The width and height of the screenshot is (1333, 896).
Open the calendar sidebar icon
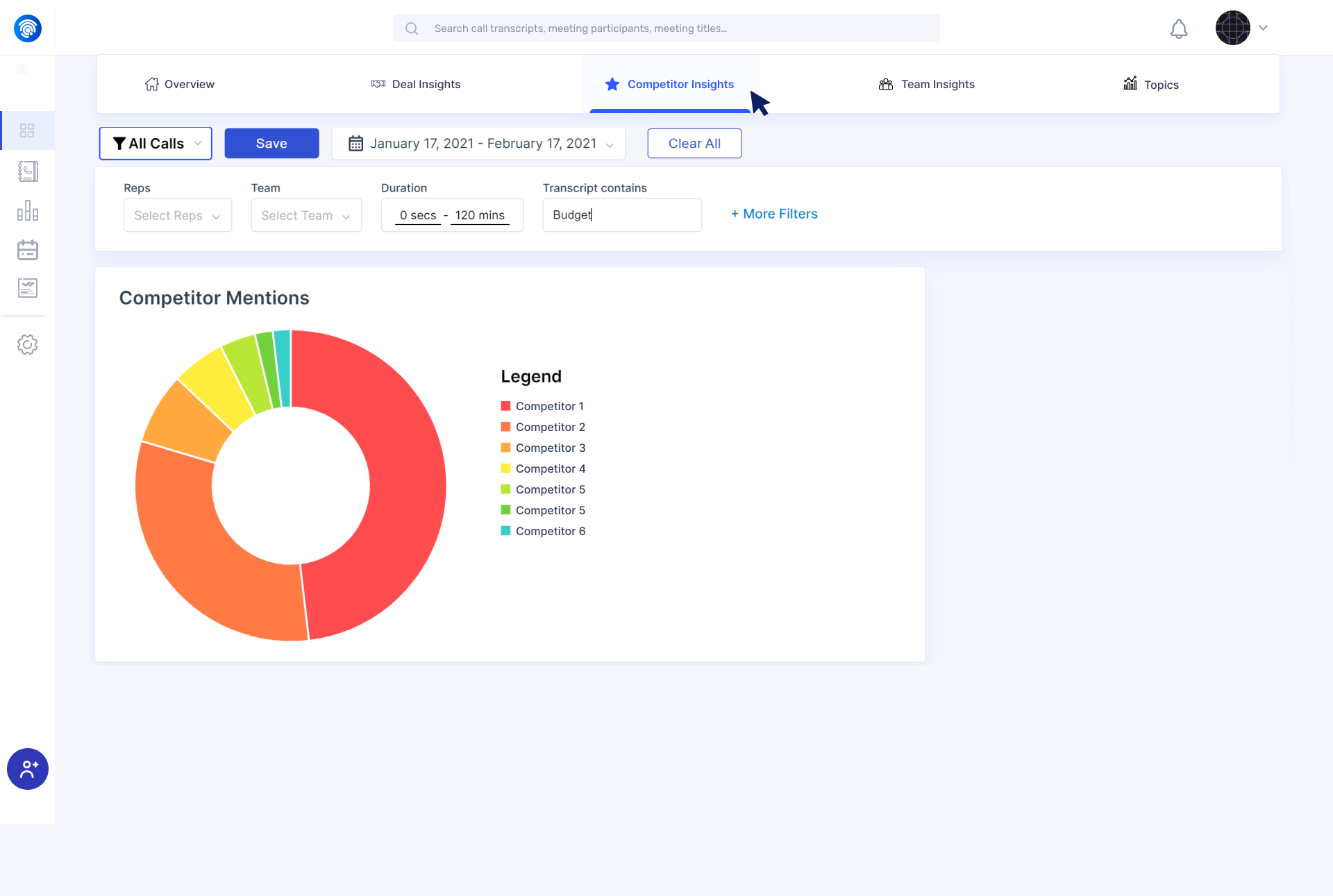(28, 250)
